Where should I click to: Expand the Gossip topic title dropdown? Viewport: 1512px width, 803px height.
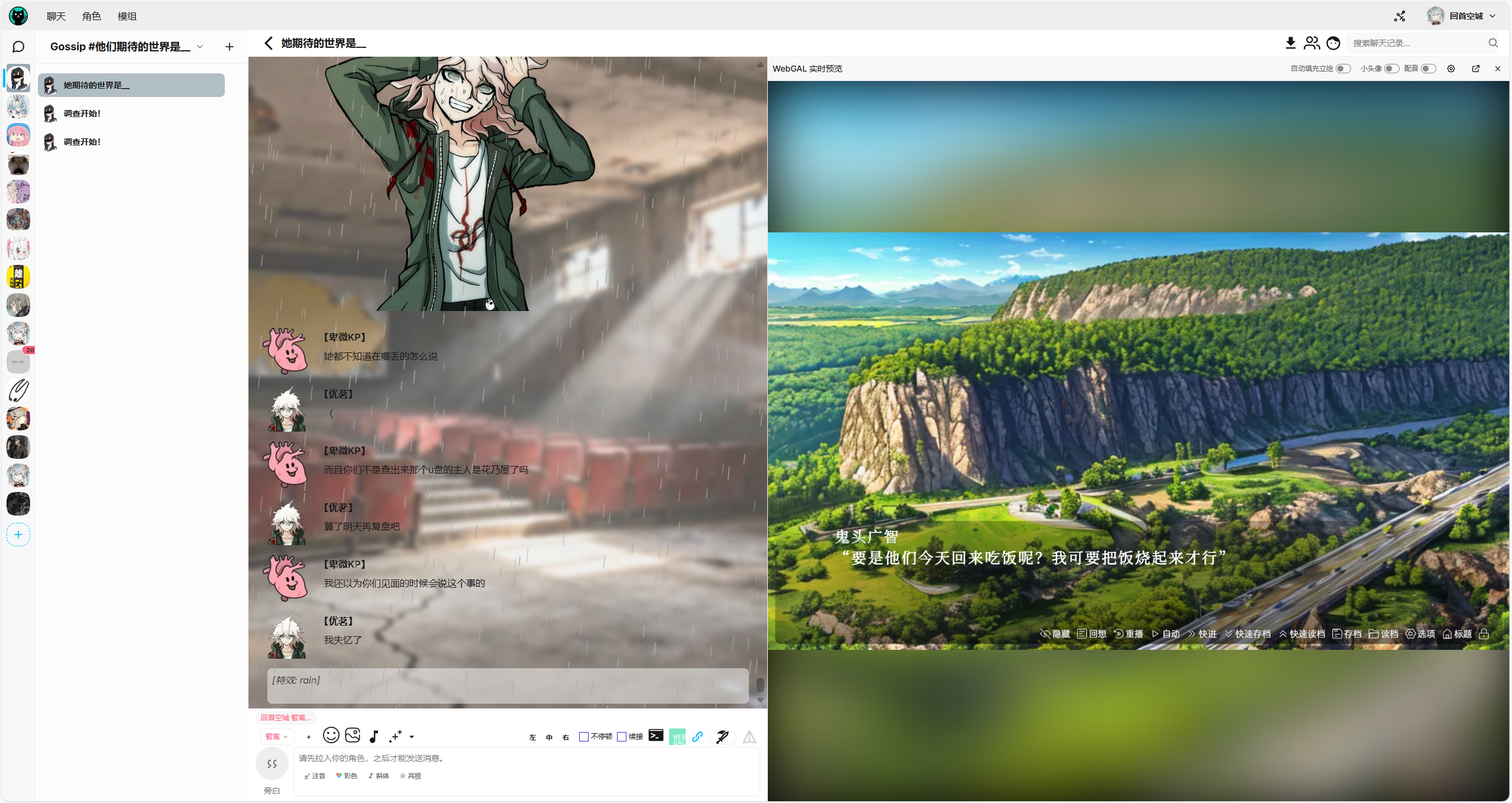point(201,46)
